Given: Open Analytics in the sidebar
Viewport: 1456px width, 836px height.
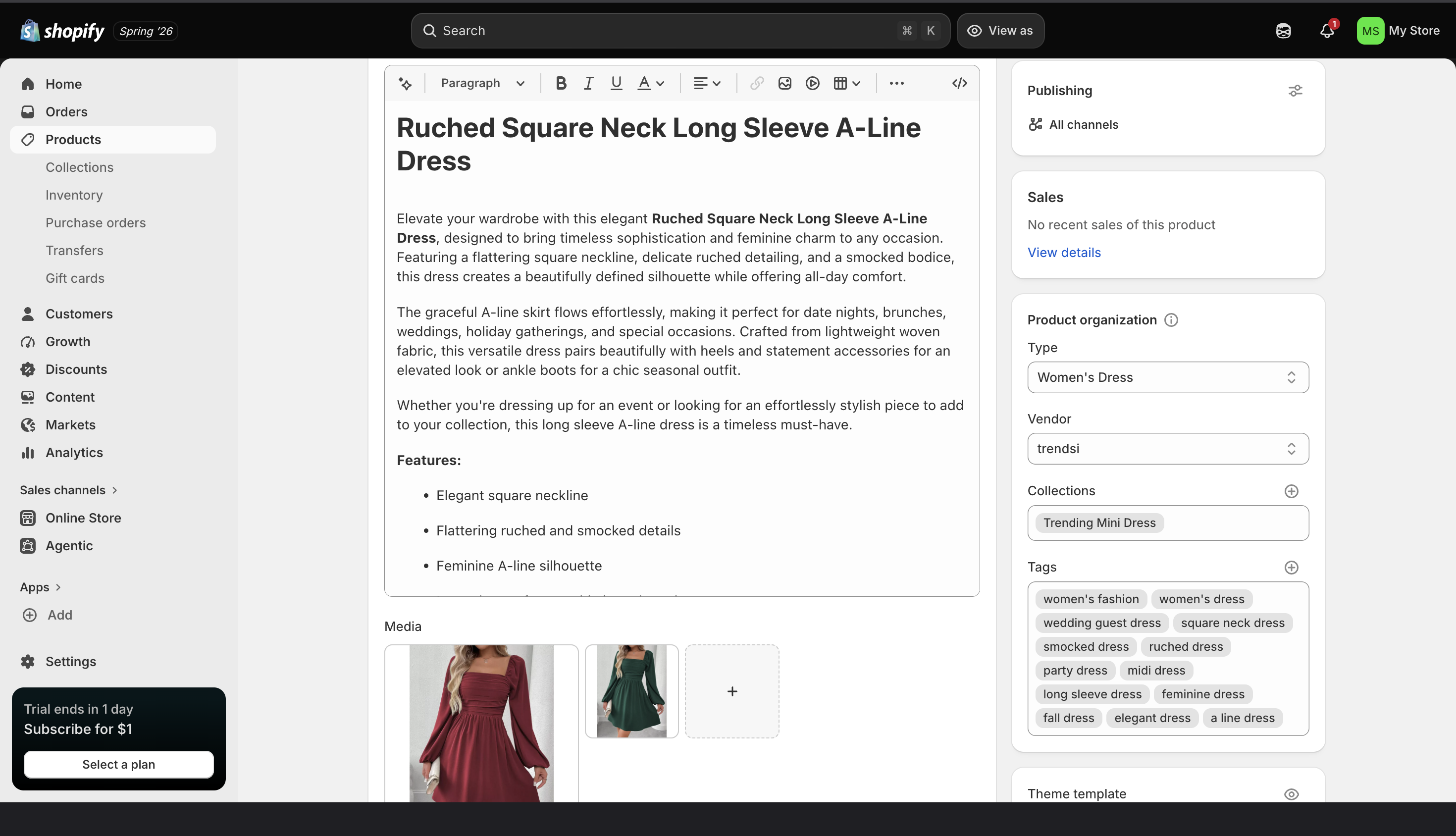Looking at the screenshot, I should [x=112, y=453].
